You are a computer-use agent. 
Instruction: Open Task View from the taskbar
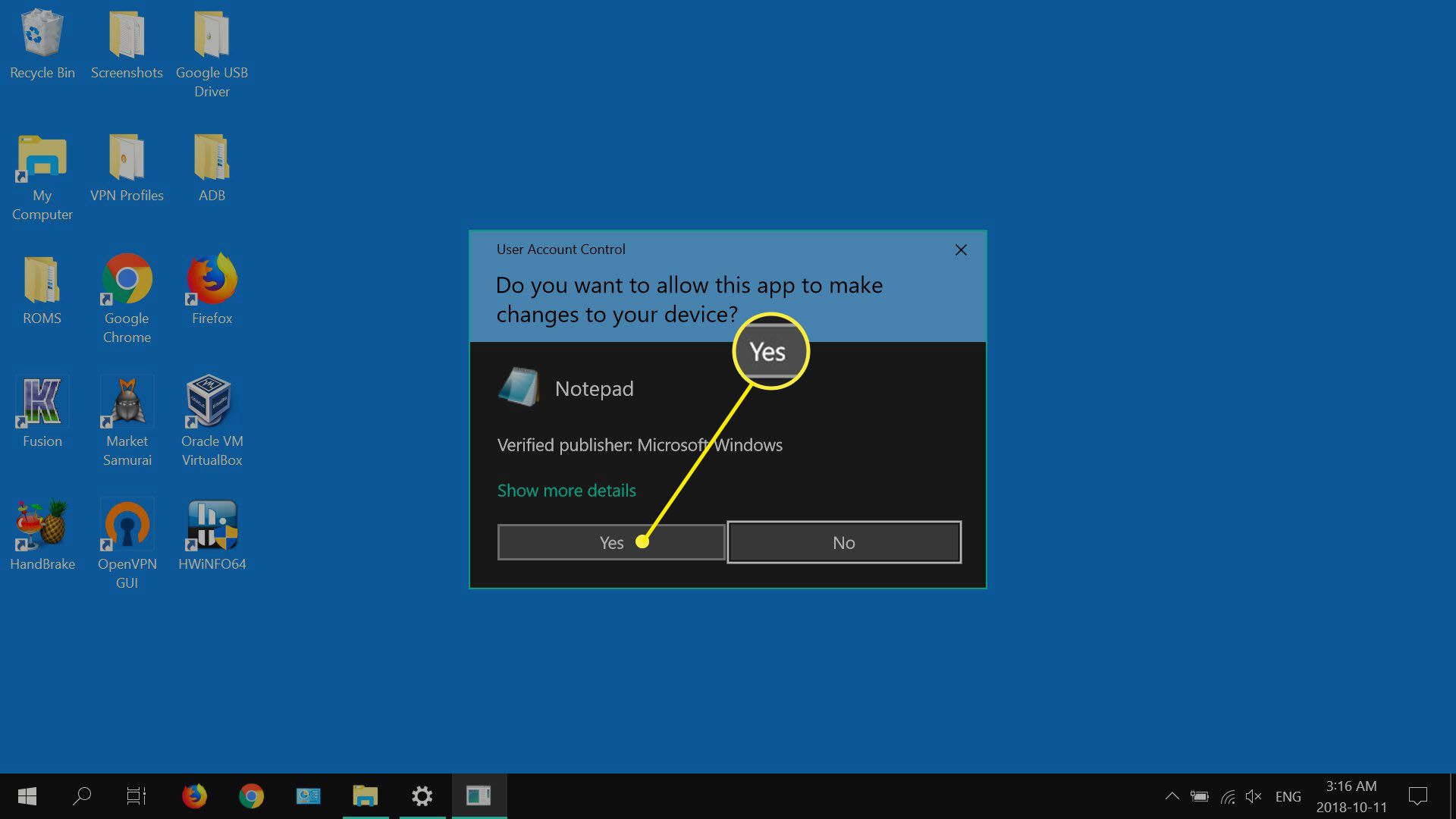[136, 796]
